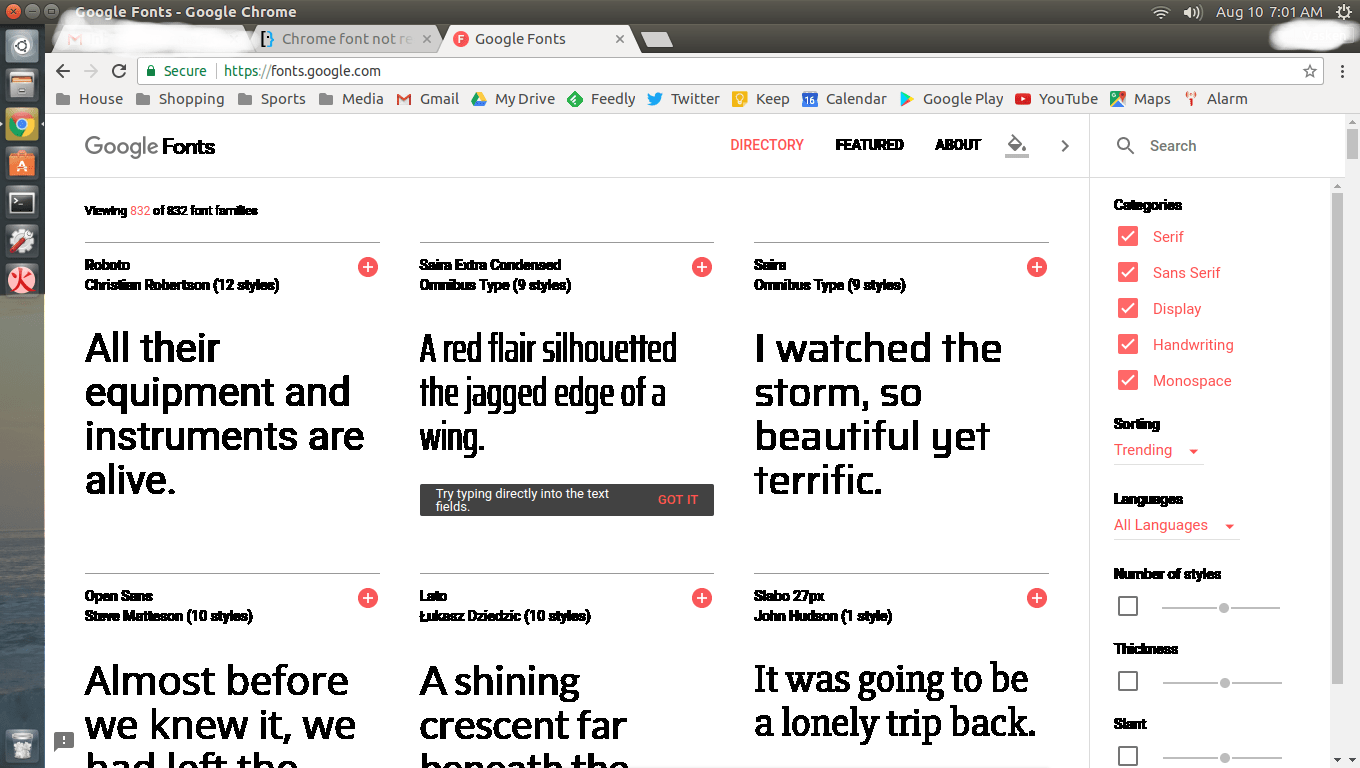The height and width of the screenshot is (768, 1360).
Task: Click the Slant slider handle
Action: pos(1224,757)
